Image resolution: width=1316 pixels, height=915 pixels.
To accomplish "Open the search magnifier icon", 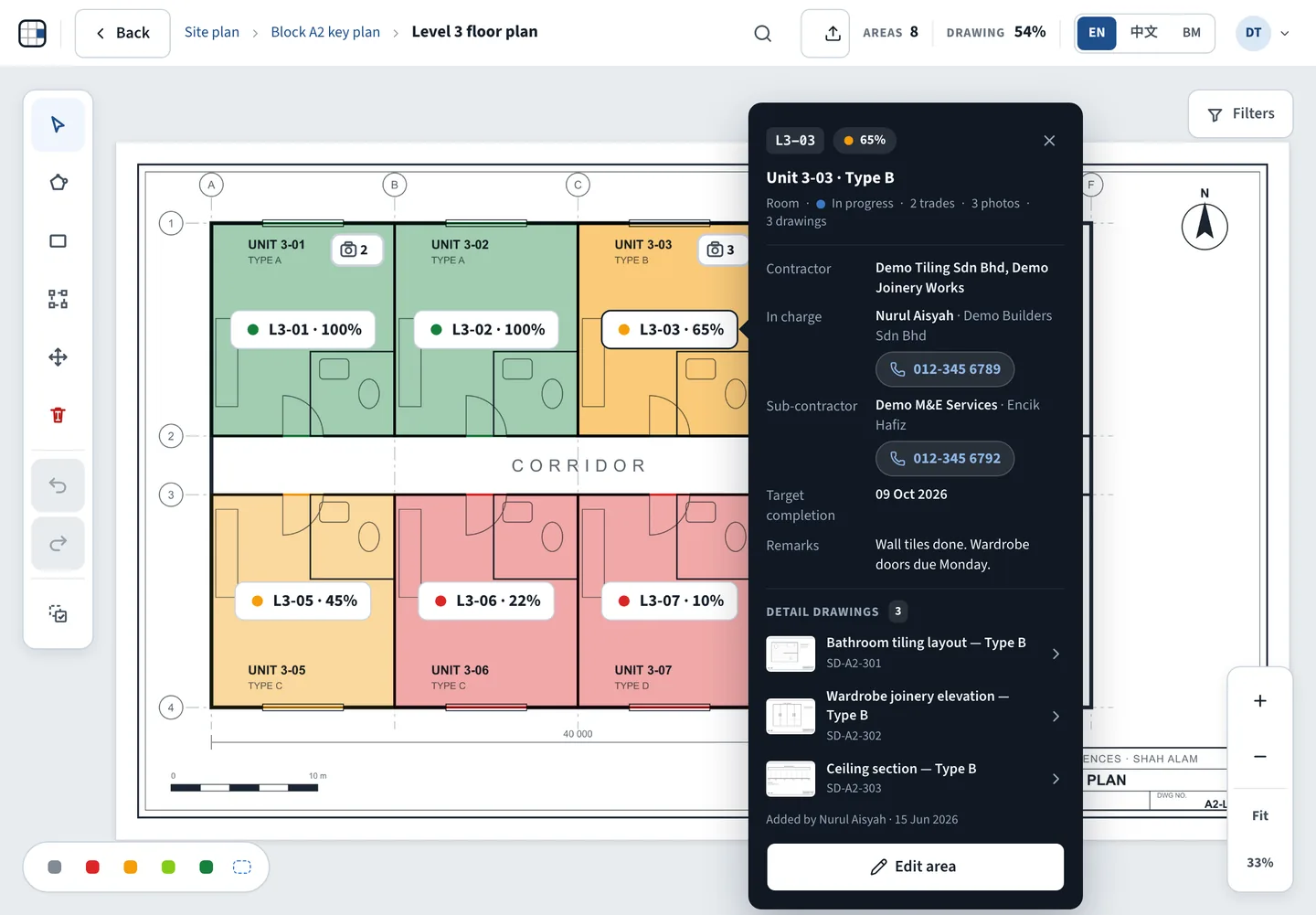I will coord(762,33).
